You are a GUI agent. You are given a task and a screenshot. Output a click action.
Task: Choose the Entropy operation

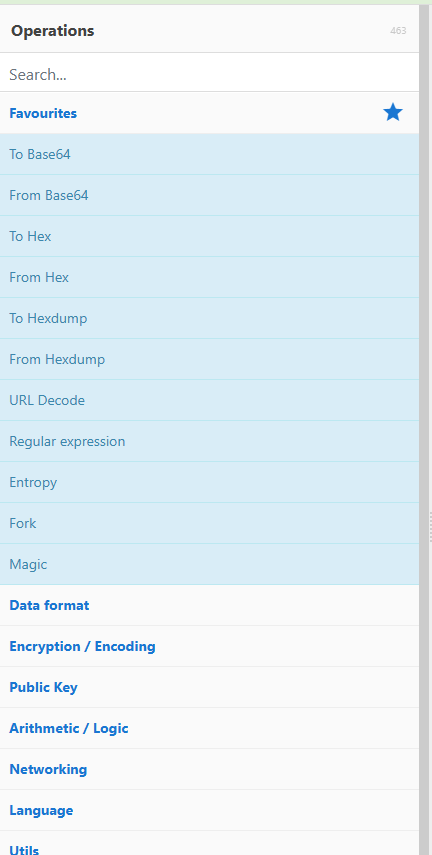209,482
